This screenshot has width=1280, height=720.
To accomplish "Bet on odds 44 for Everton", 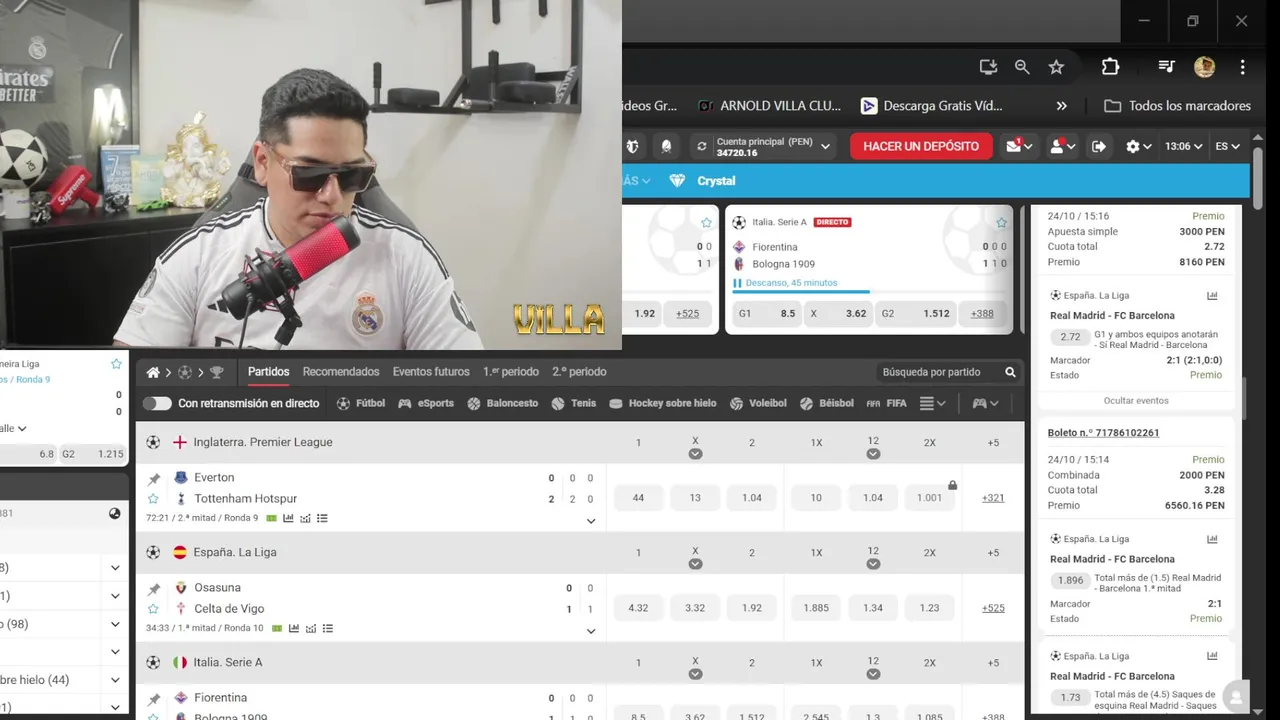I will 638,497.
